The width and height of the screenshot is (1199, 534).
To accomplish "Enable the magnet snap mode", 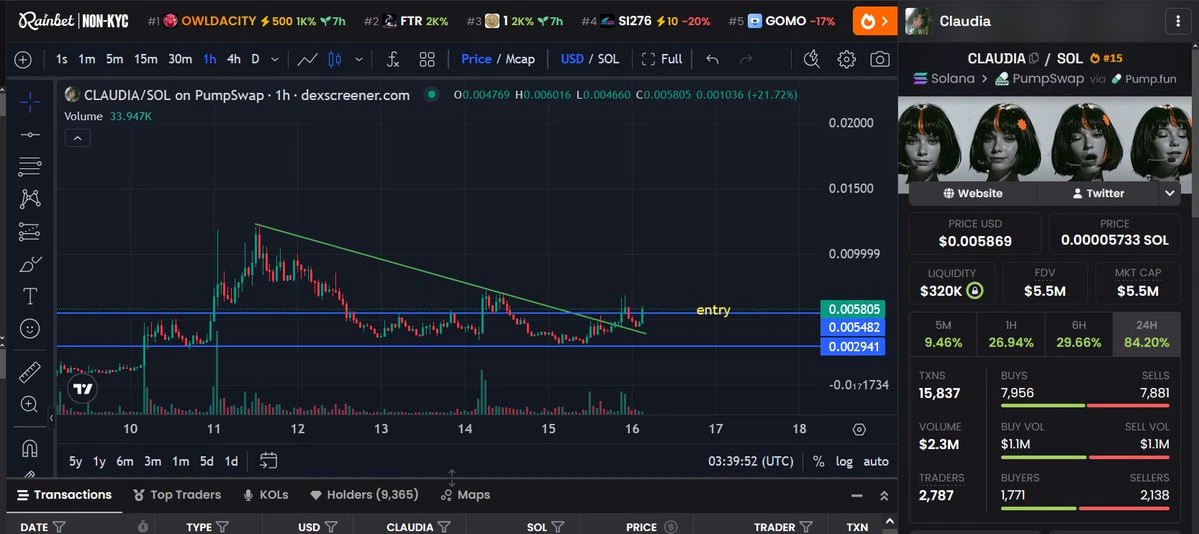I will [30, 448].
